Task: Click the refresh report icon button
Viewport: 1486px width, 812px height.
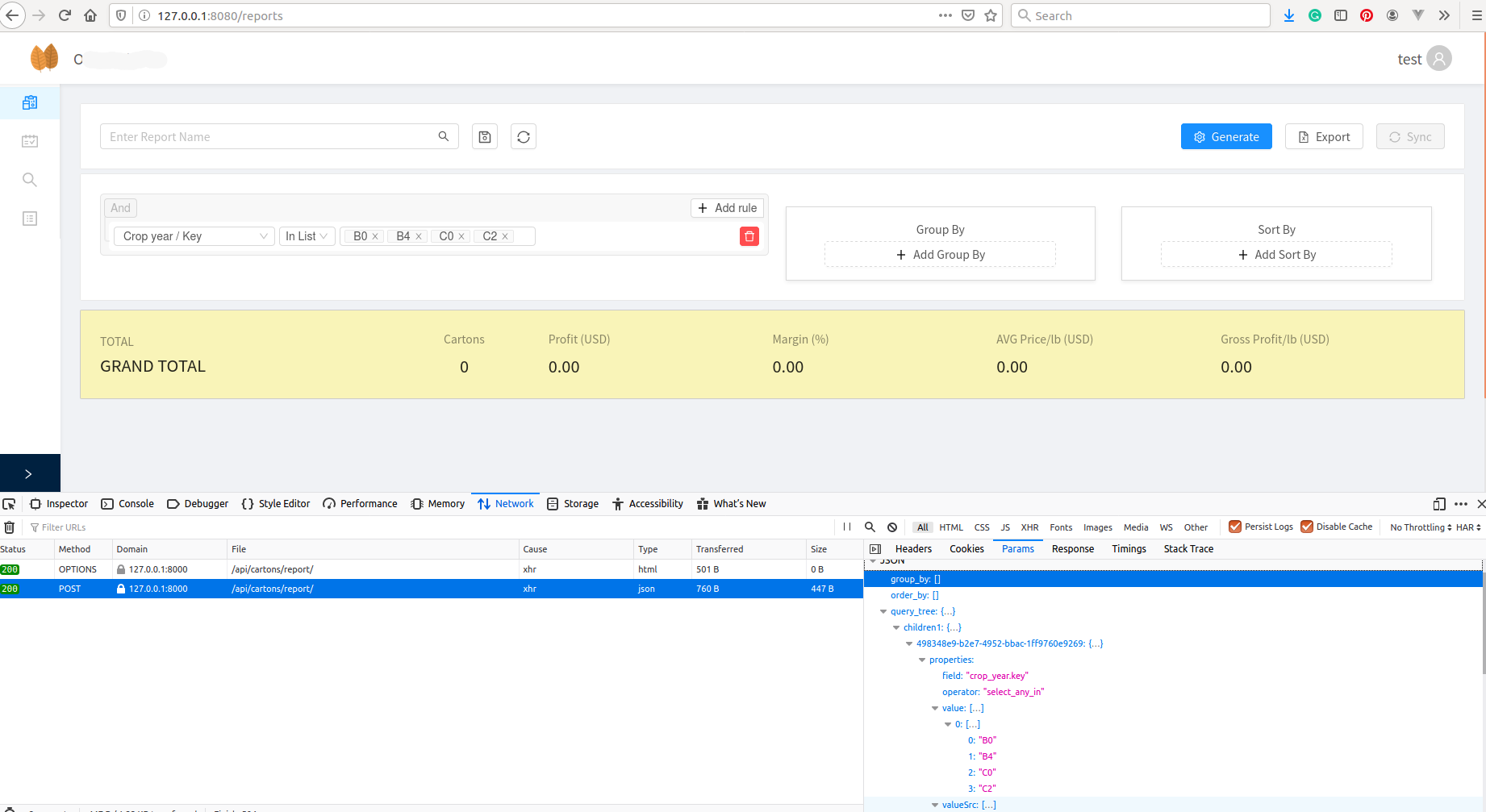Action: point(524,137)
